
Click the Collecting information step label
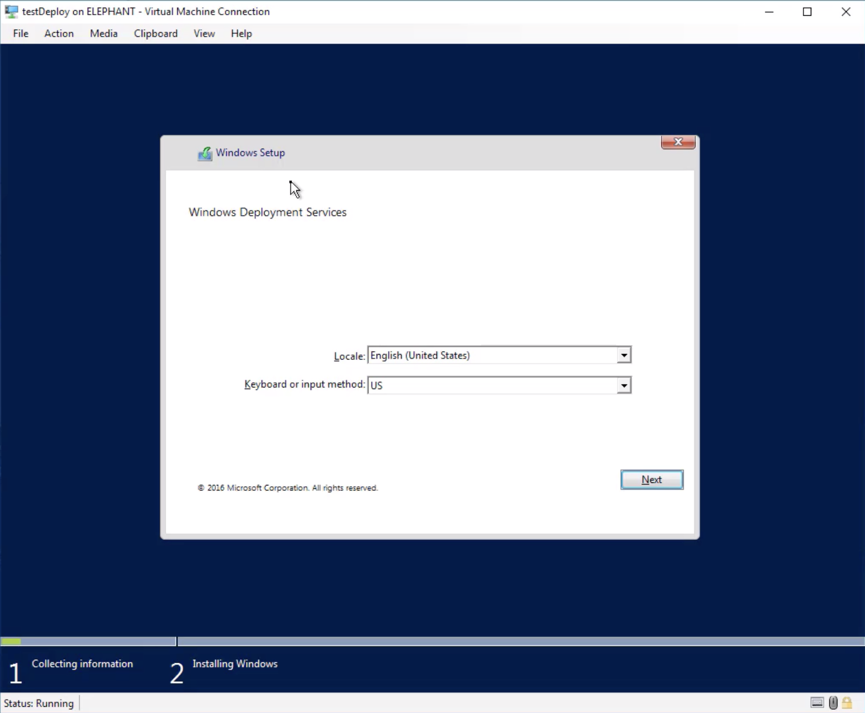pyautogui.click(x=82, y=664)
